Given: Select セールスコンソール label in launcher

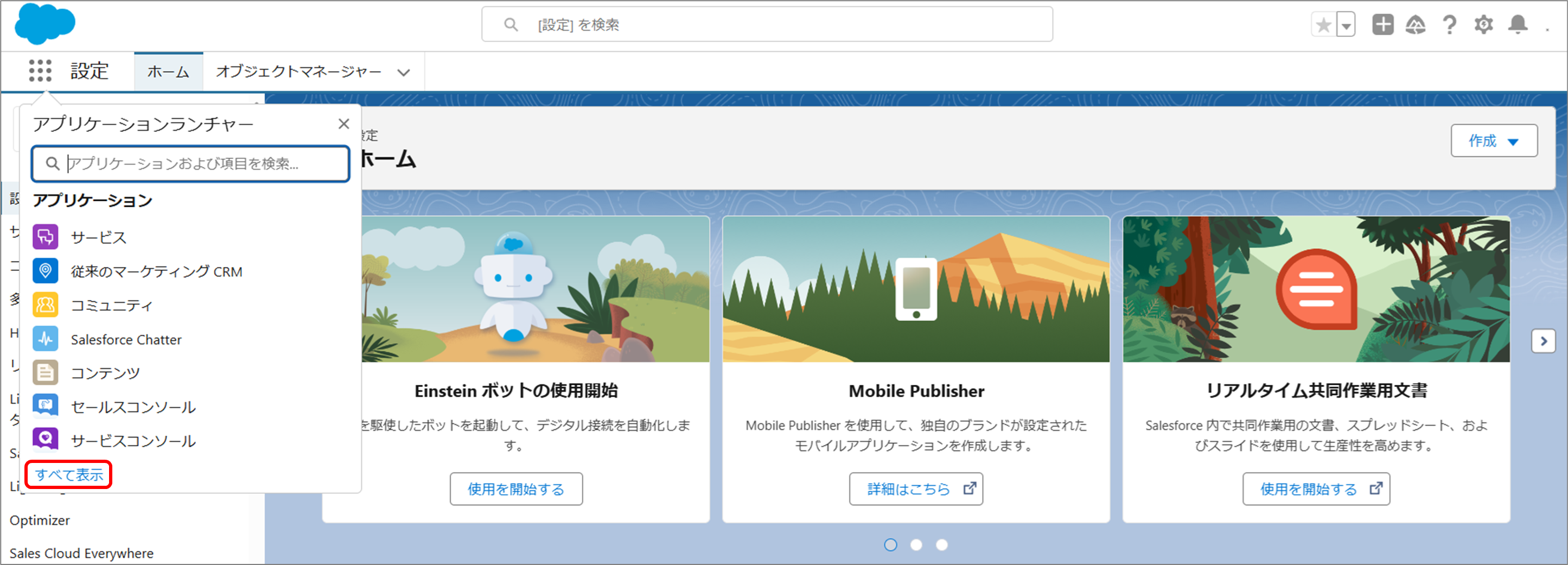Looking at the screenshot, I should click(x=133, y=407).
